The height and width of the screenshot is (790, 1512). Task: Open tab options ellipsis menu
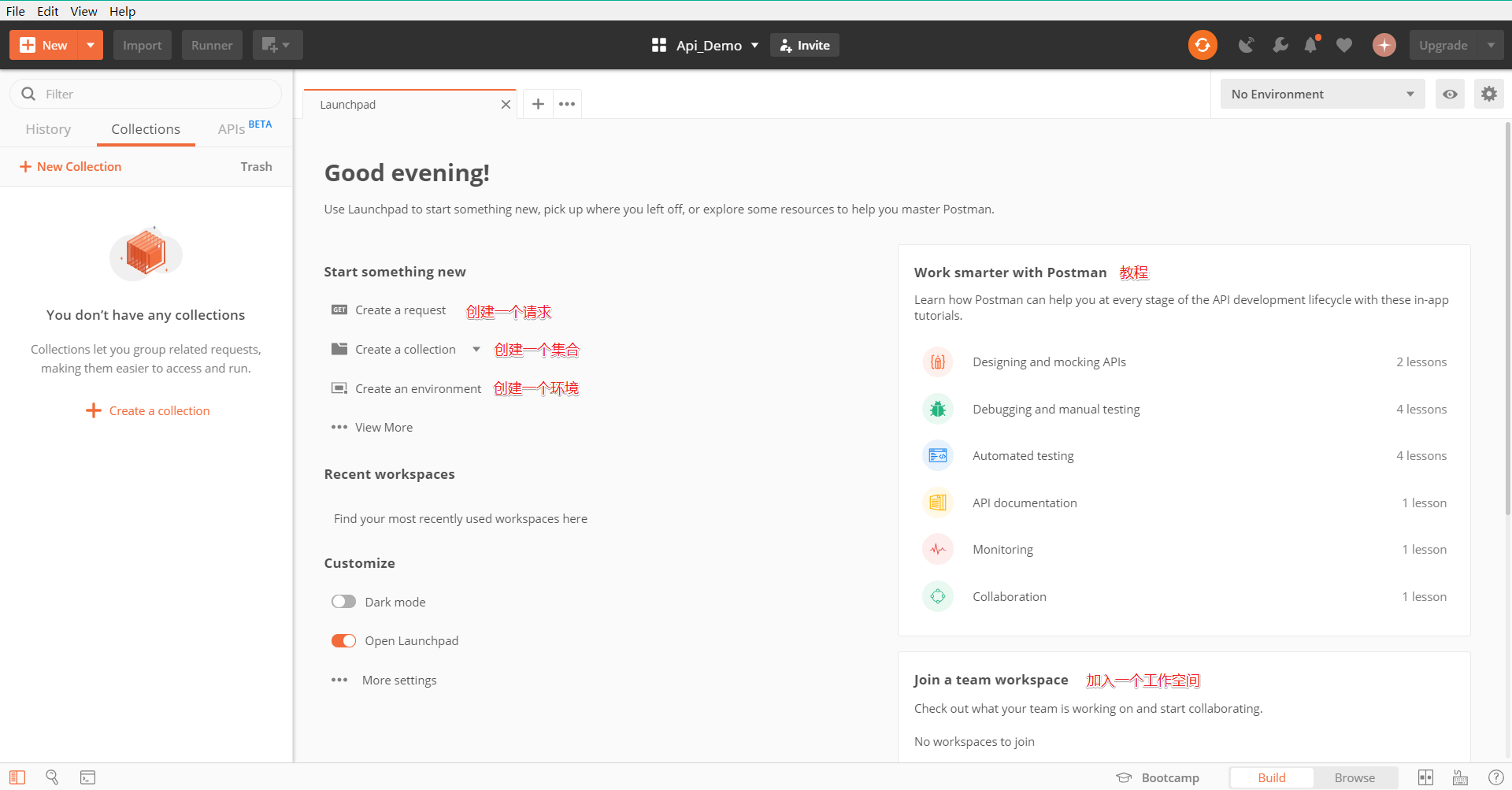pyautogui.click(x=567, y=104)
